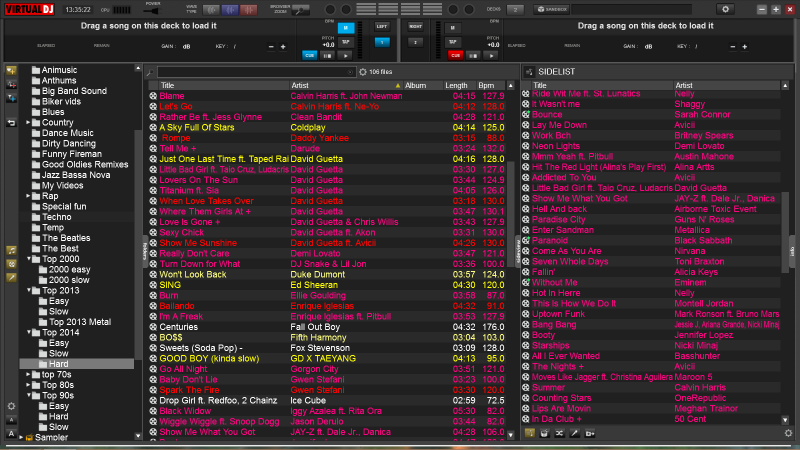Collapse the Top 2000 folder

(29, 259)
